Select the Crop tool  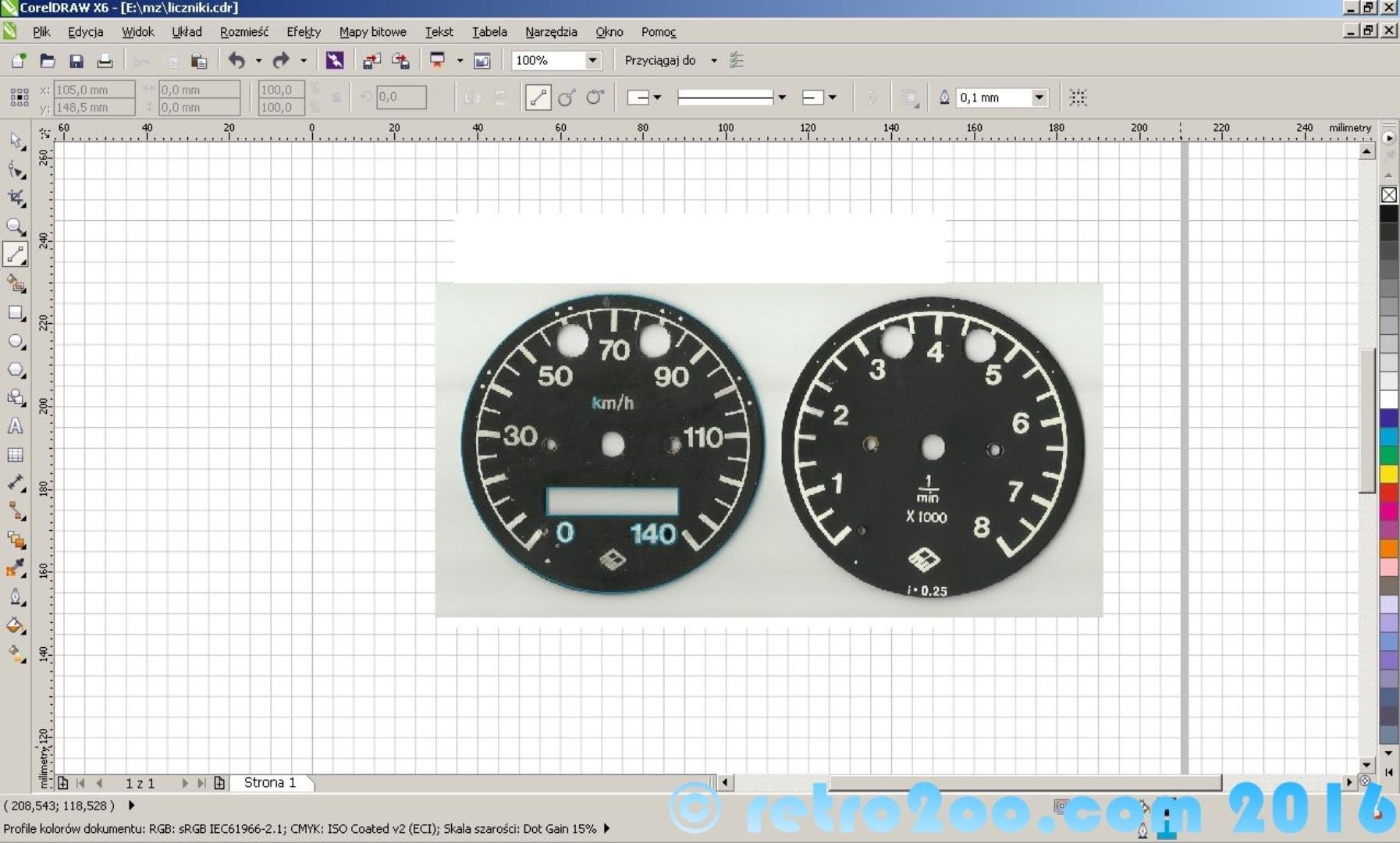(x=16, y=197)
